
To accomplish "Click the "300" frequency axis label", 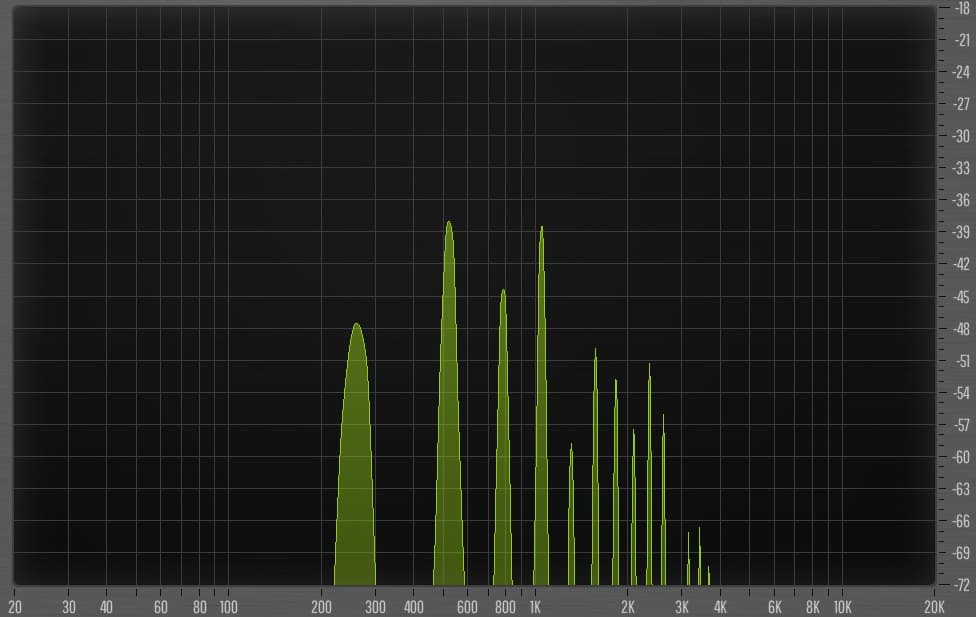I will (x=375, y=607).
